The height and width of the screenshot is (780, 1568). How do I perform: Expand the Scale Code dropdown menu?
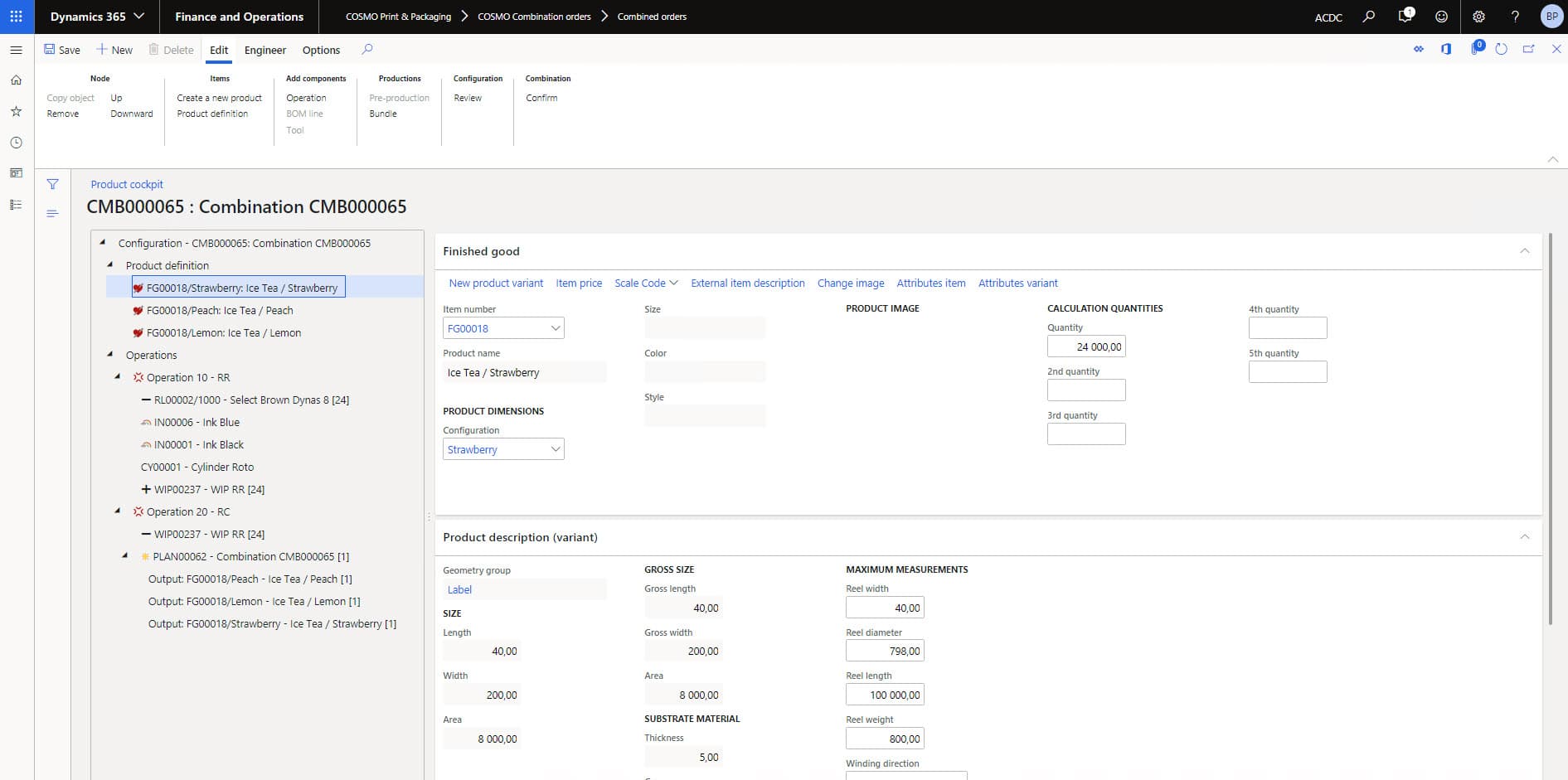(x=646, y=283)
